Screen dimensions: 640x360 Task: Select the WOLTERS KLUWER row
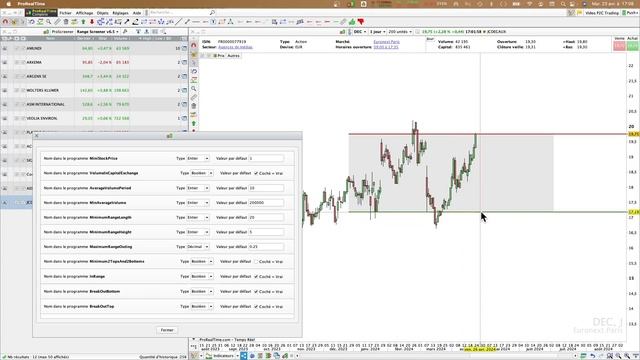pos(94,90)
